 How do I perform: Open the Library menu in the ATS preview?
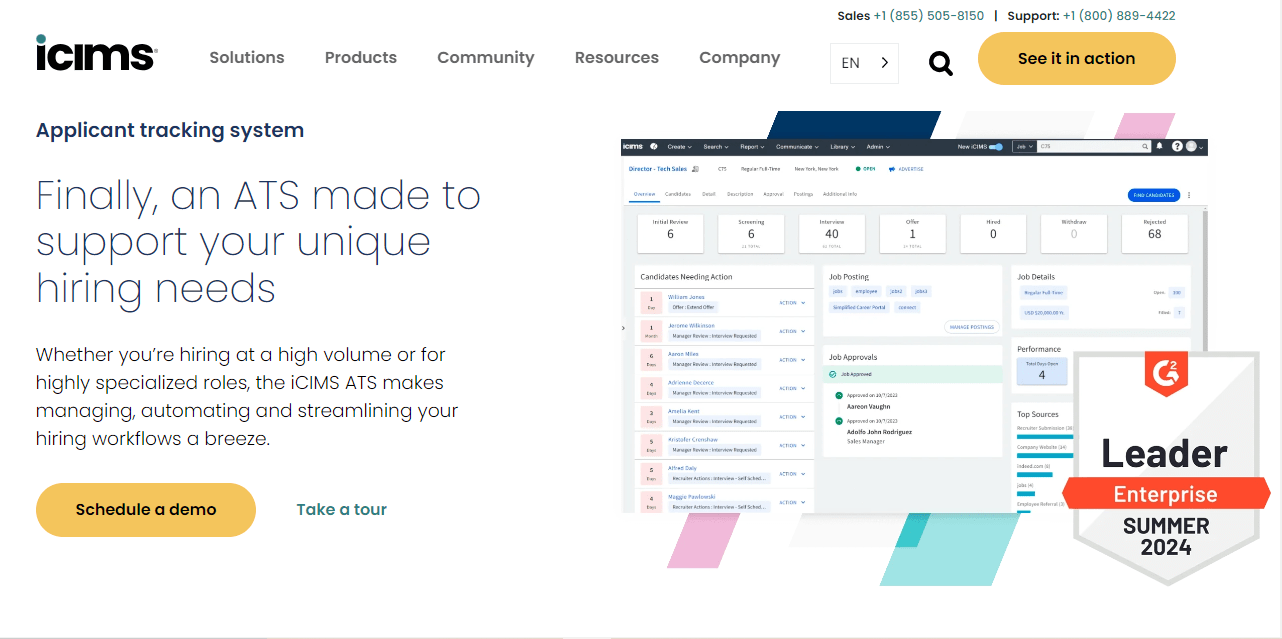pos(841,146)
